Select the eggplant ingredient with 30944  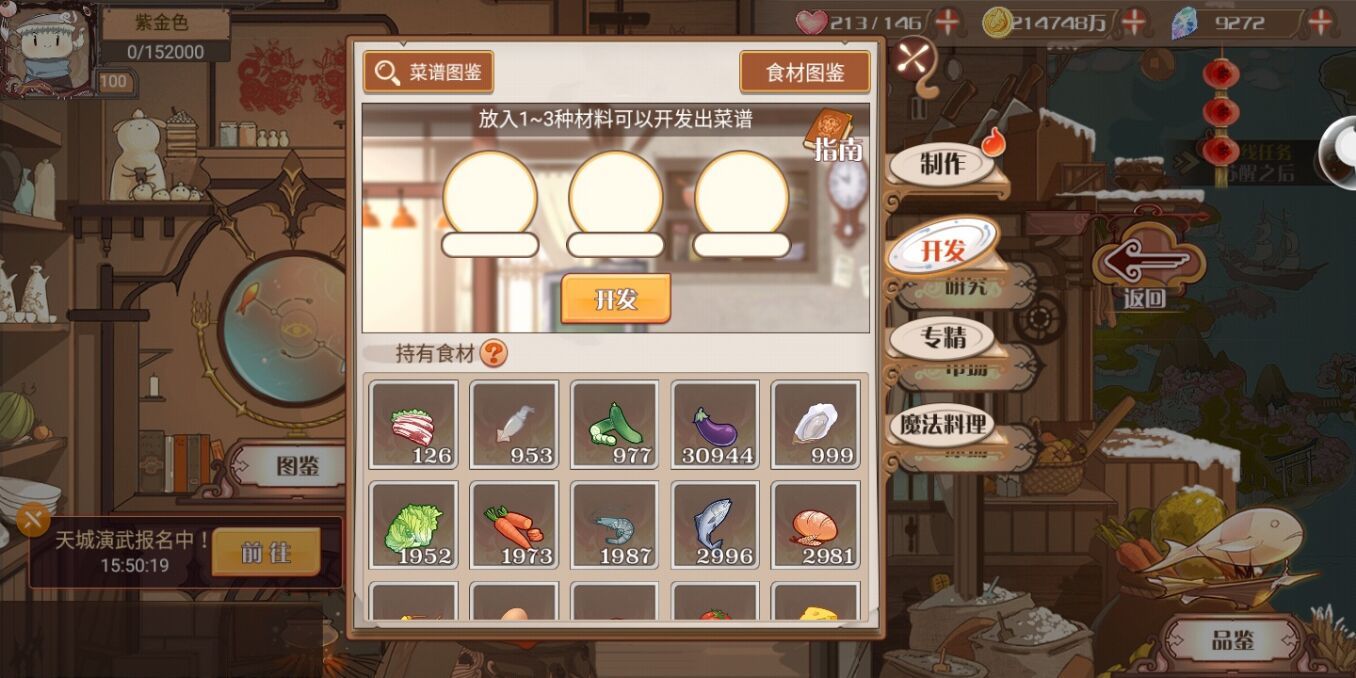(x=715, y=424)
